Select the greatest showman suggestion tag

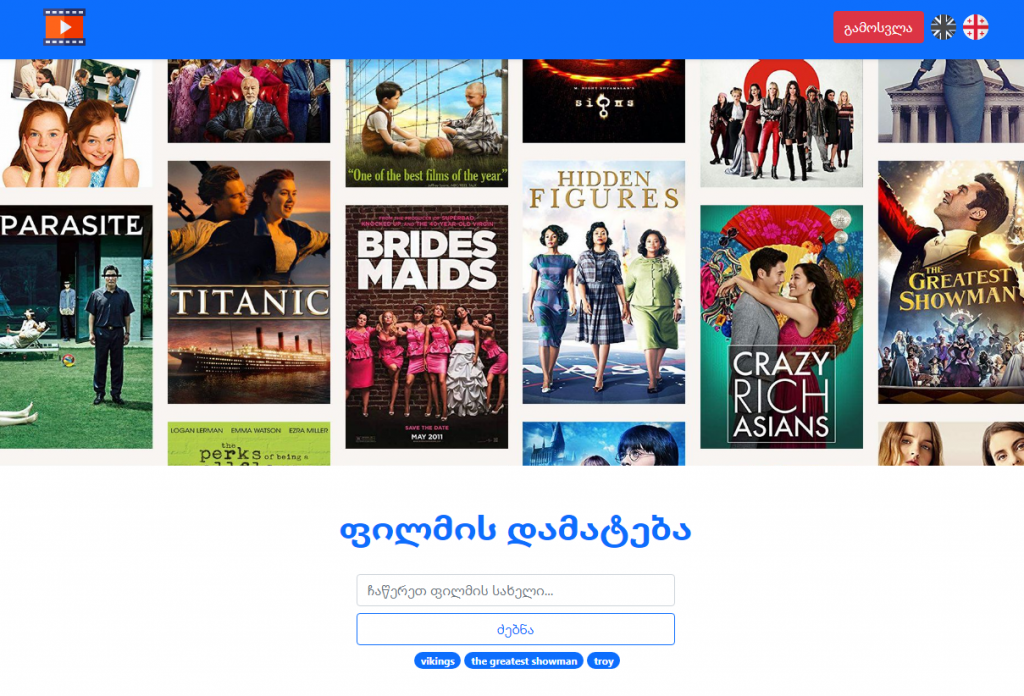coord(524,661)
